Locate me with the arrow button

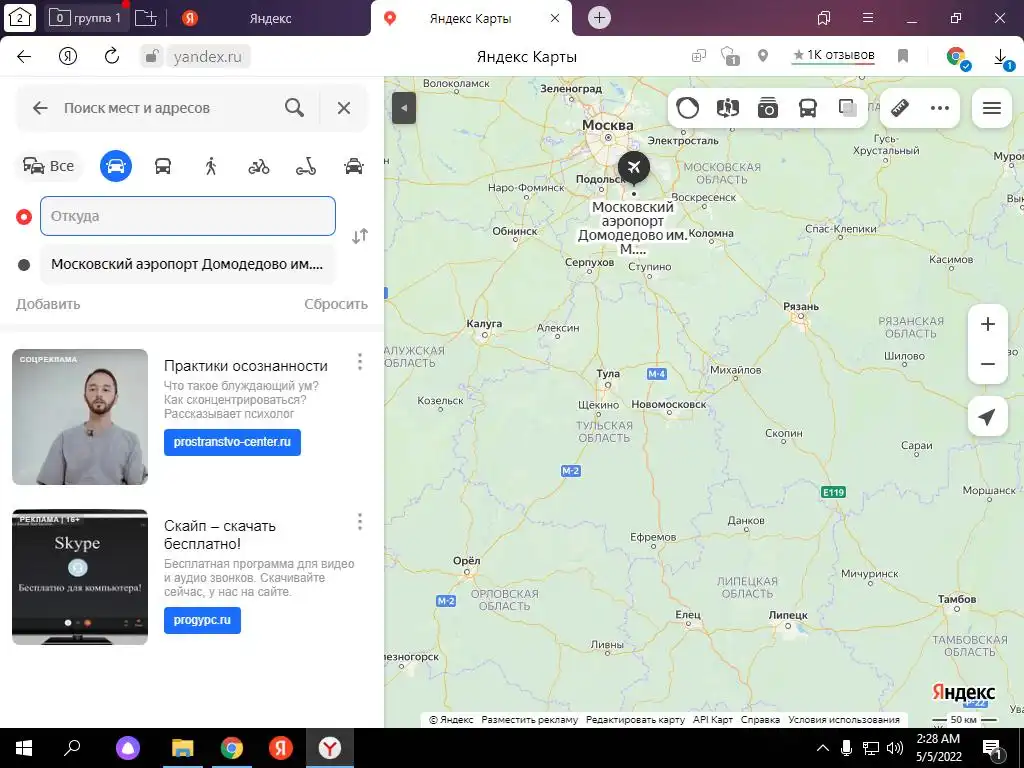click(988, 416)
